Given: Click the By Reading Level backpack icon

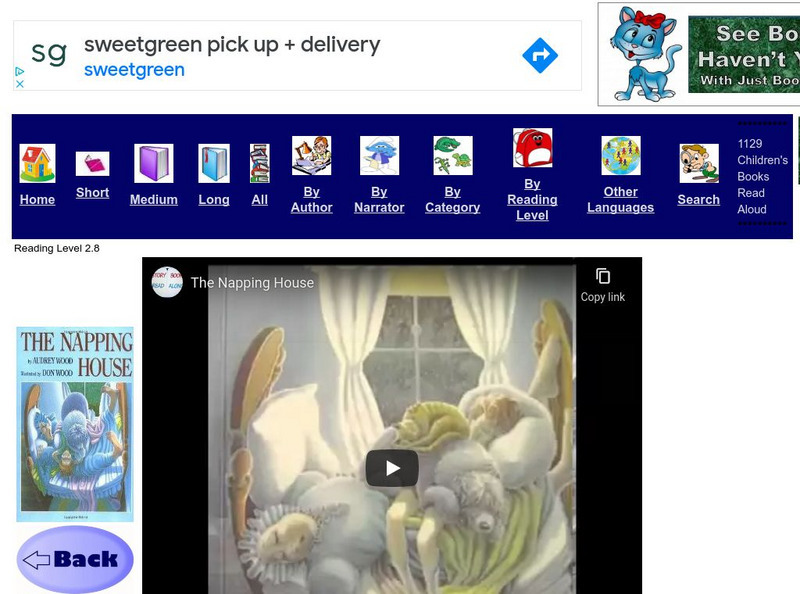Looking at the screenshot, I should pyautogui.click(x=532, y=147).
